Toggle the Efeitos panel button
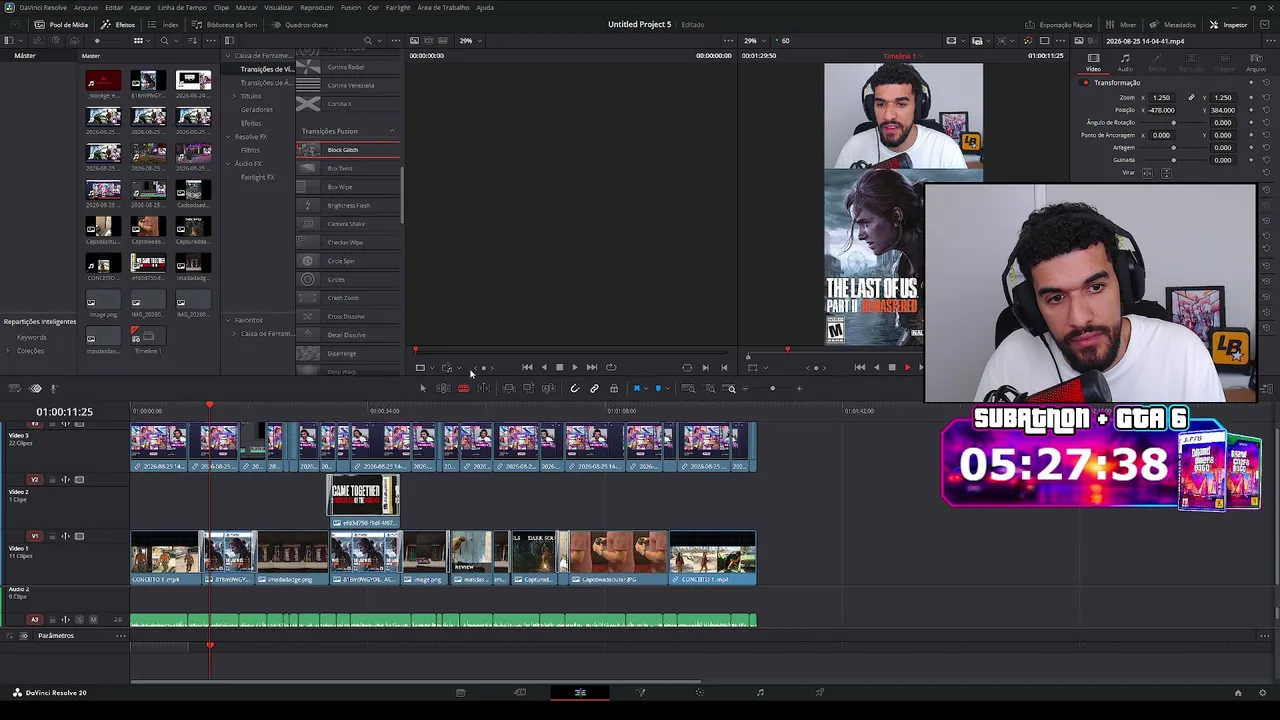This screenshot has height=720, width=1280. click(119, 24)
